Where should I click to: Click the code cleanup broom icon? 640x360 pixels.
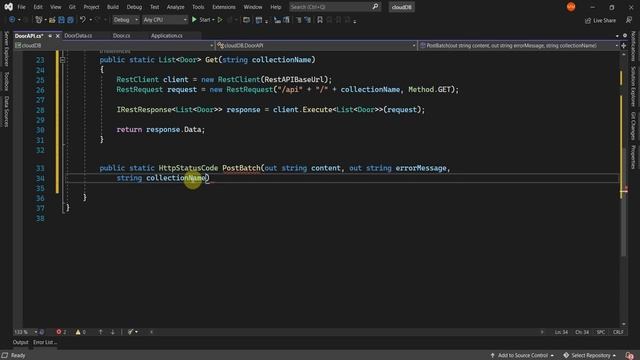point(130,332)
